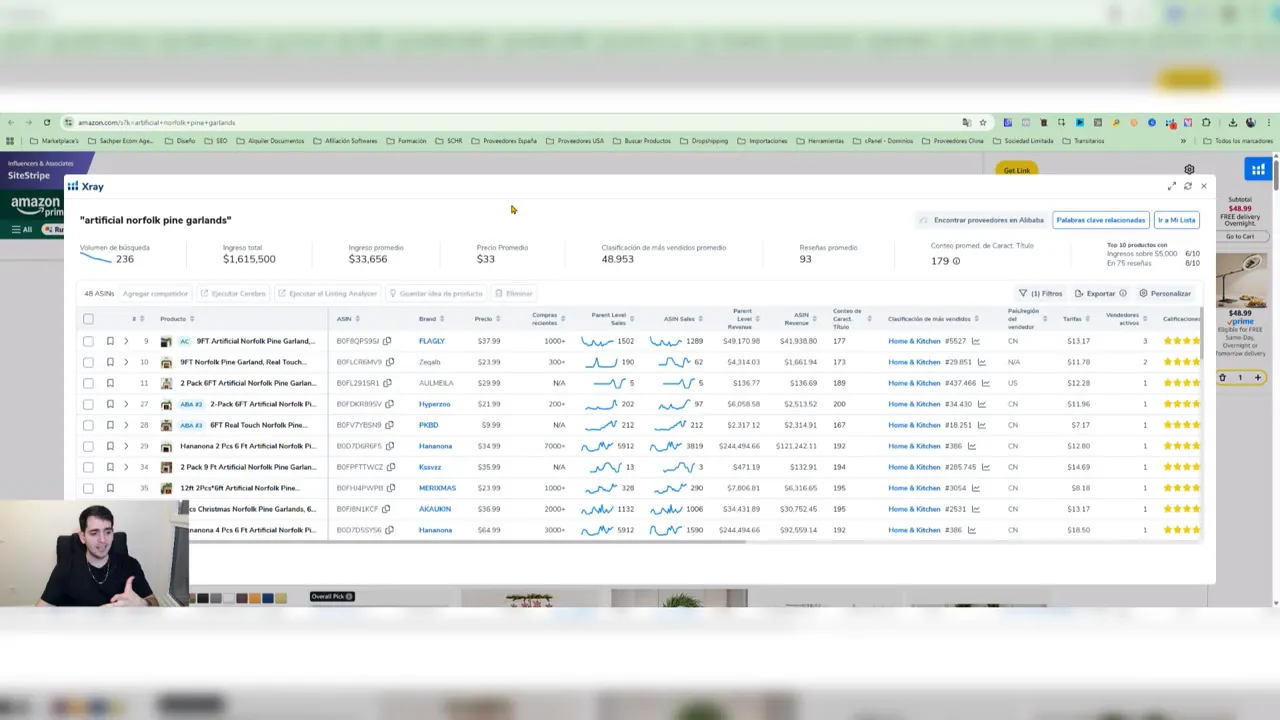Open the Filtros funnel icon
1280x720 pixels.
(1024, 293)
